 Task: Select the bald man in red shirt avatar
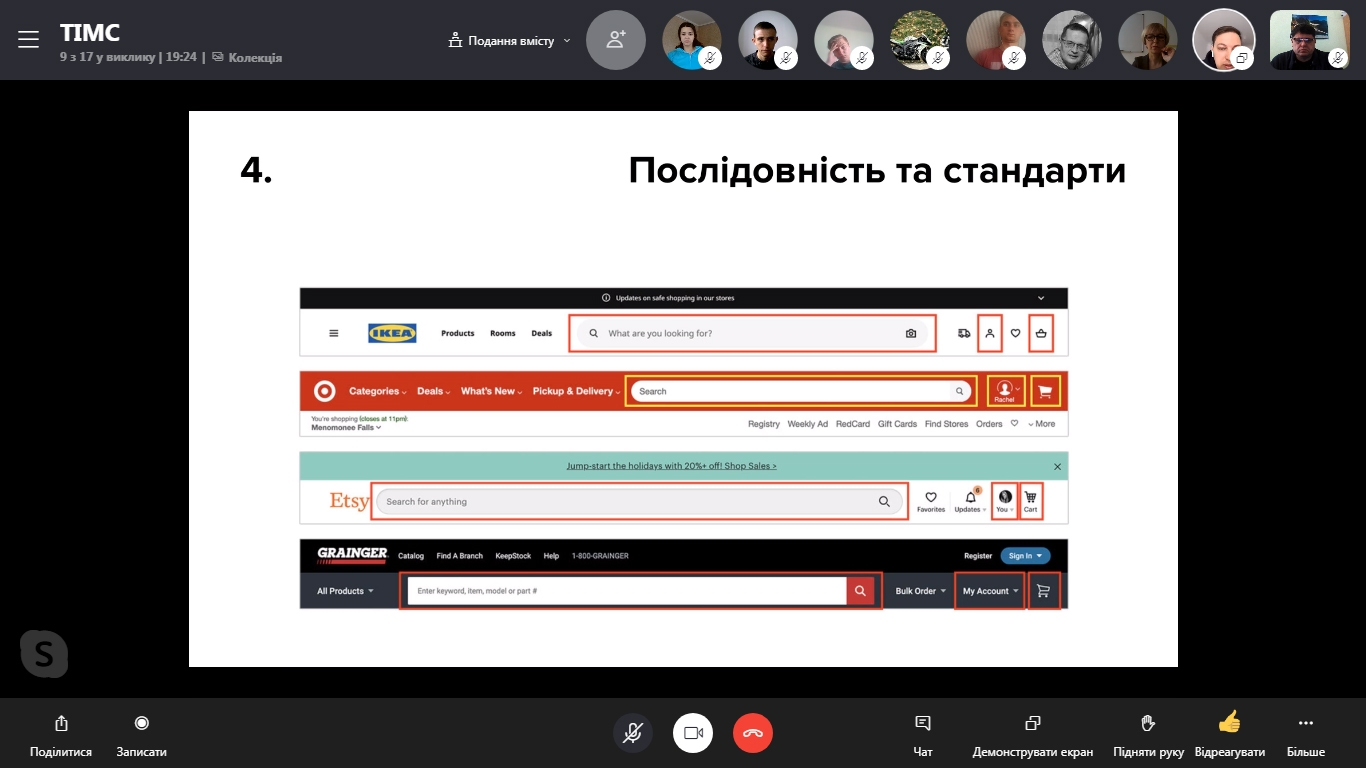click(995, 40)
